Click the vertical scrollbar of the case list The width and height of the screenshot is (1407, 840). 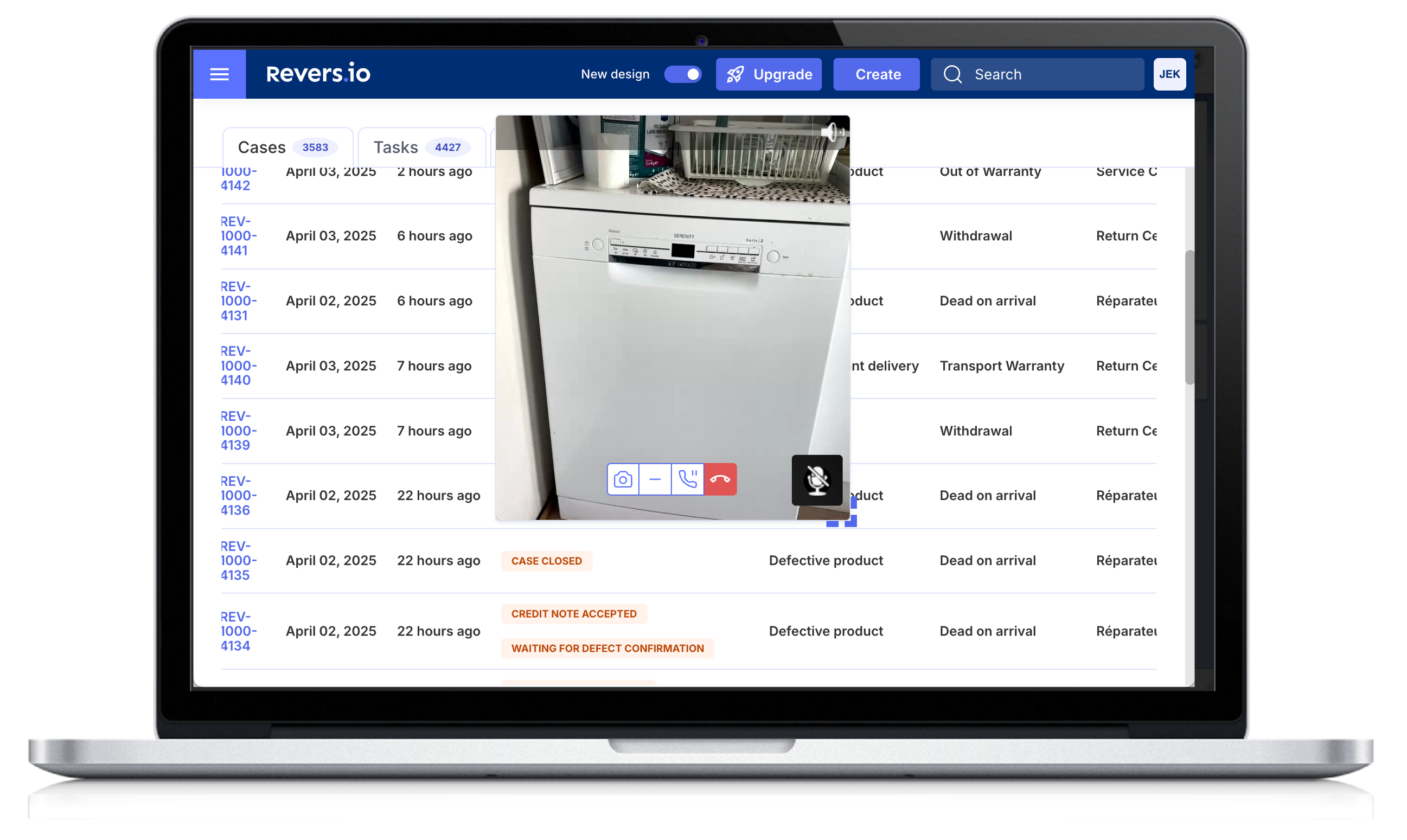[1189, 317]
